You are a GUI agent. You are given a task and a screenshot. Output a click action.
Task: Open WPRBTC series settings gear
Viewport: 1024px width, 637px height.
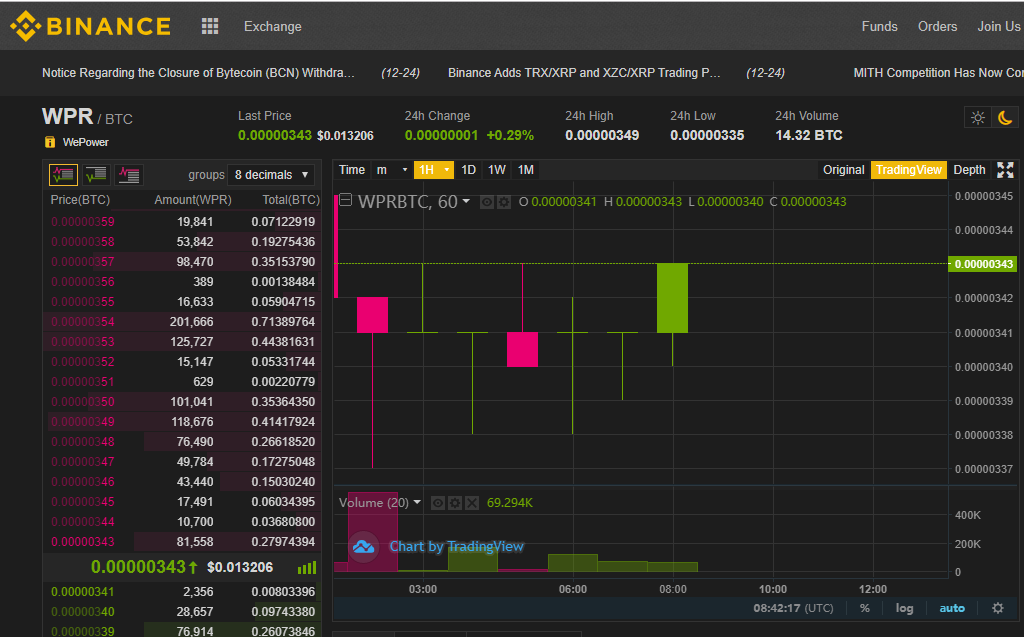pos(504,203)
